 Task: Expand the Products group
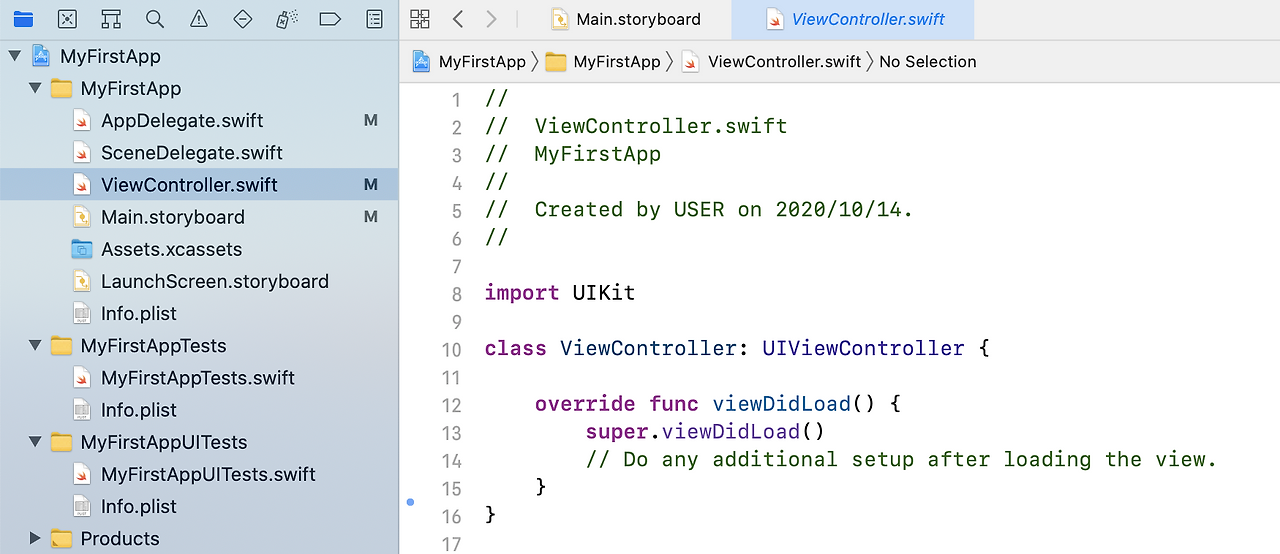(x=35, y=539)
